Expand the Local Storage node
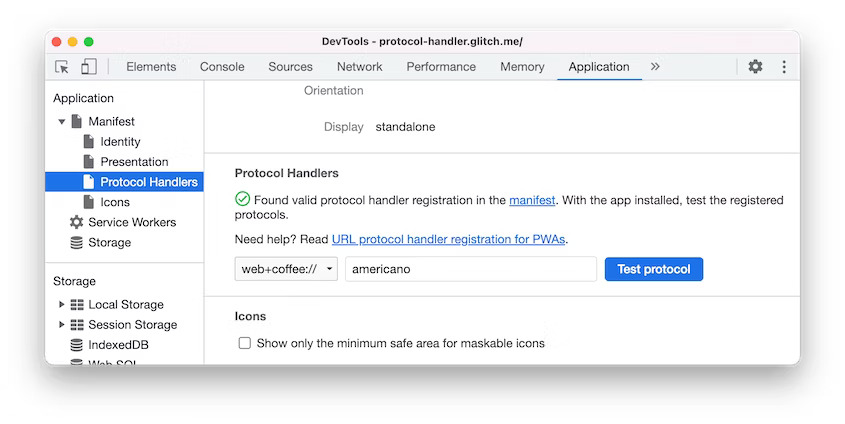This screenshot has width=845, height=424. 61,304
